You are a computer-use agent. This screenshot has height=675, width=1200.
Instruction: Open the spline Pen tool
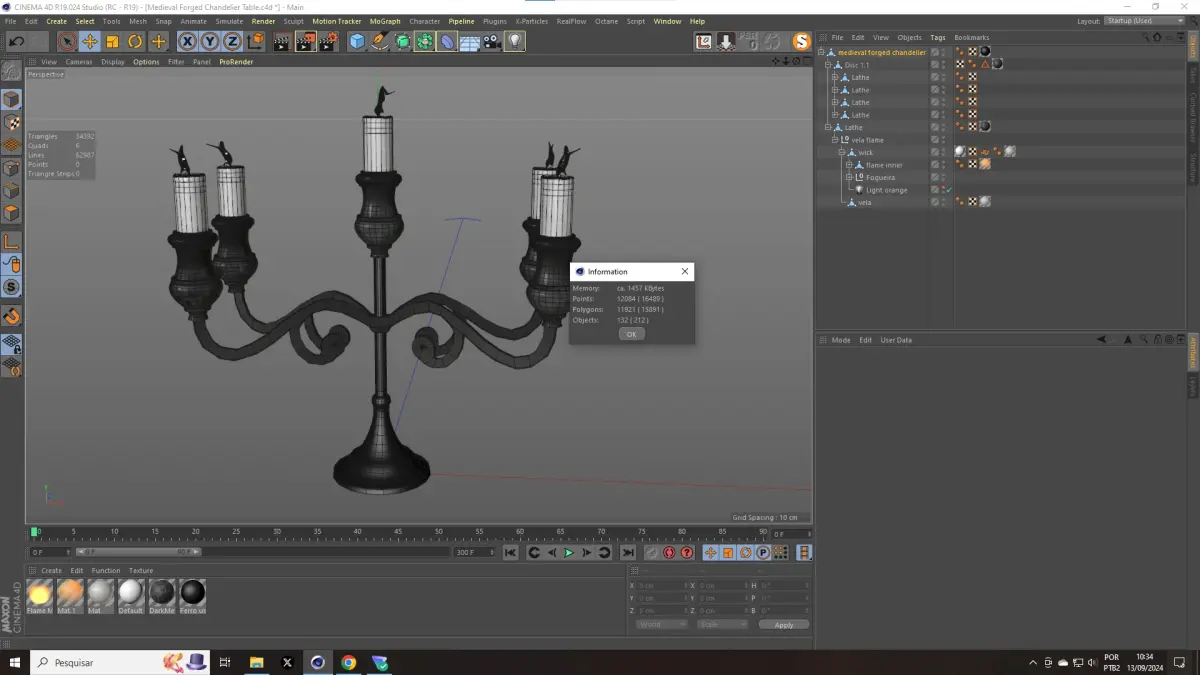[x=380, y=41]
